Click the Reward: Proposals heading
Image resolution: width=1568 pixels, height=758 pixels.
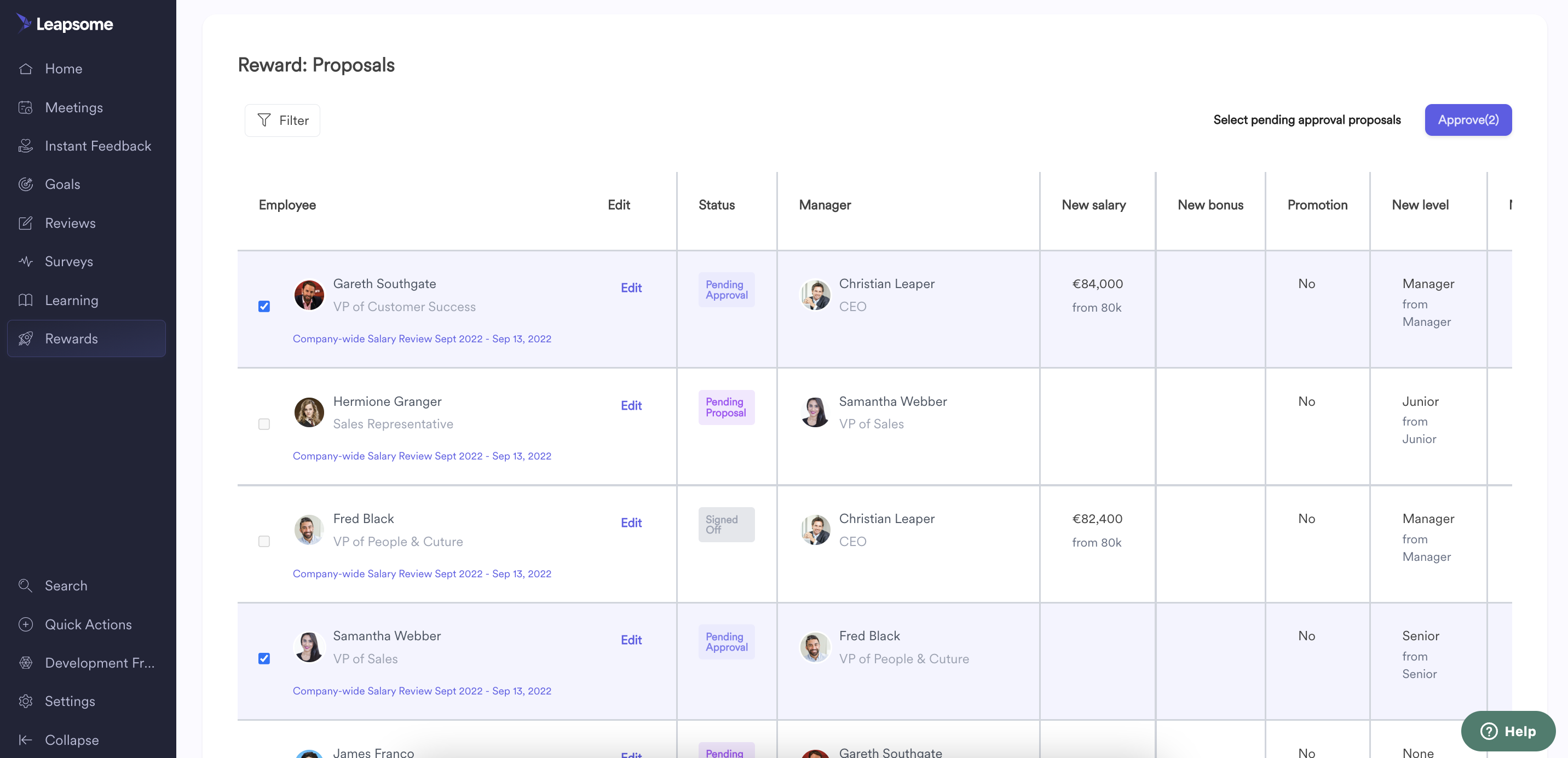316,65
